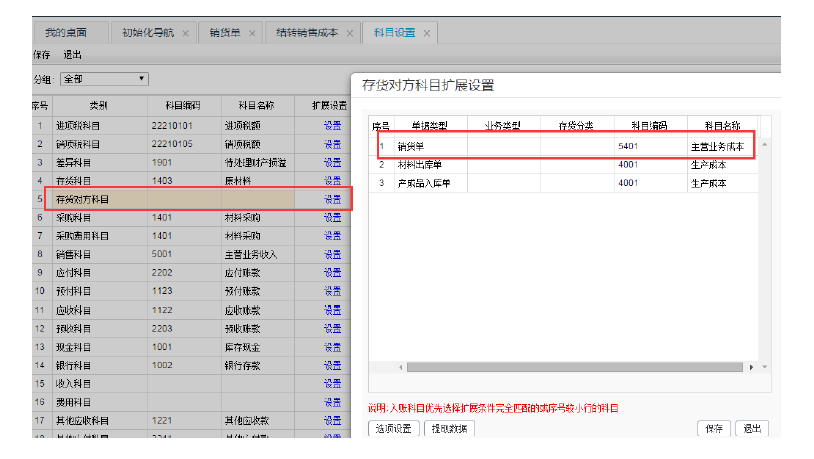Open the 分组 dropdown showing 全部
This screenshot has height=459, width=814.
click(104, 78)
